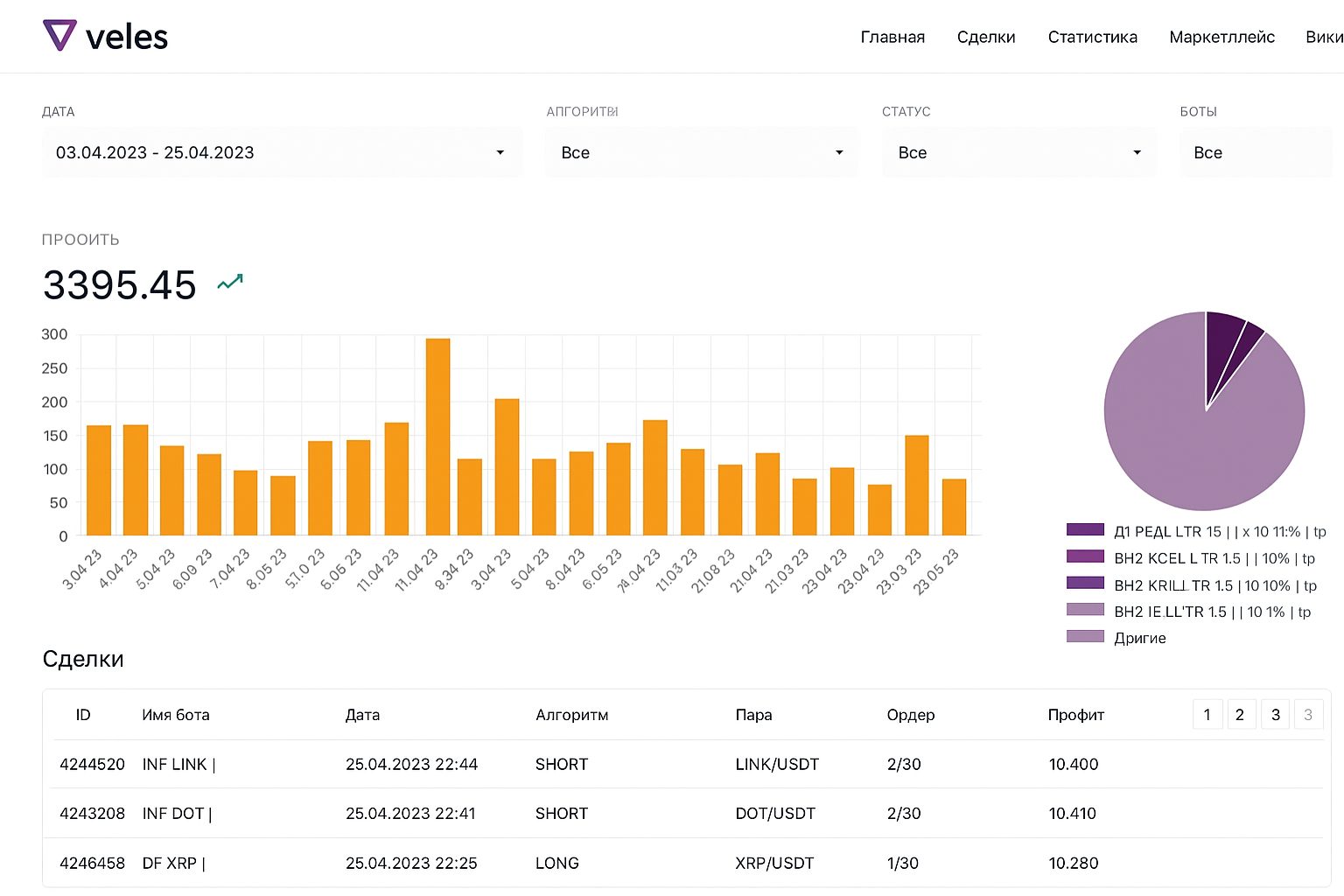Select deals page 1

[x=1207, y=714]
